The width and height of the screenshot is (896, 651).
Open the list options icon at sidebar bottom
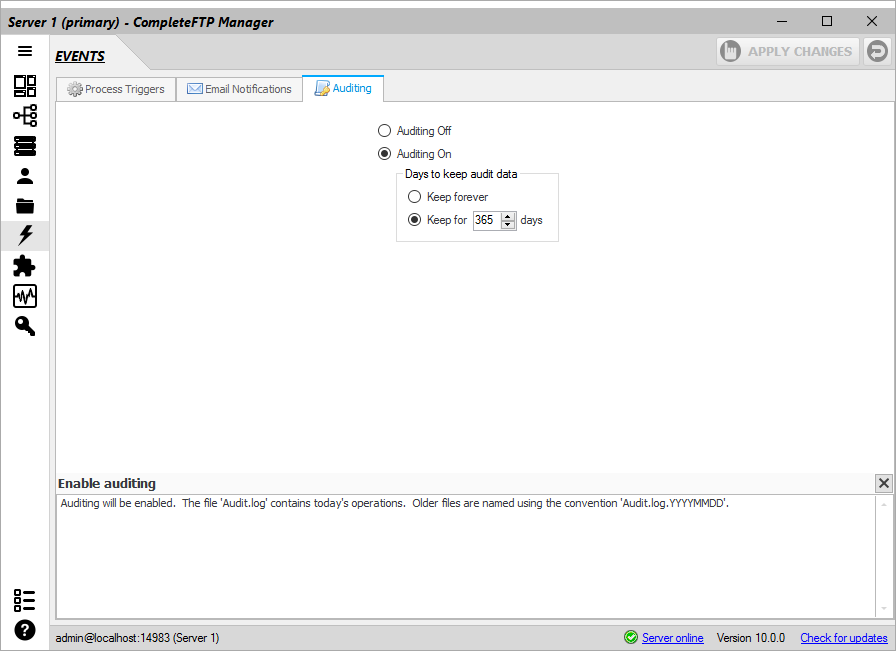pos(25,601)
